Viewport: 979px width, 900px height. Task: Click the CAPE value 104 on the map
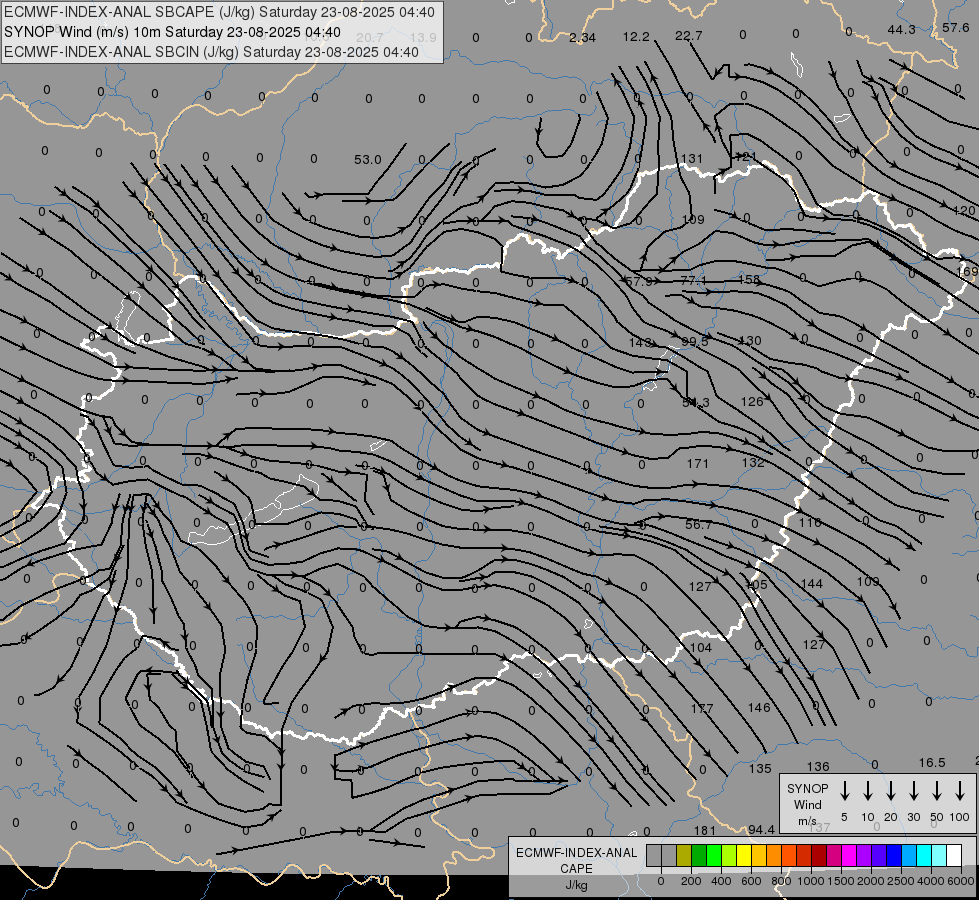(x=701, y=648)
